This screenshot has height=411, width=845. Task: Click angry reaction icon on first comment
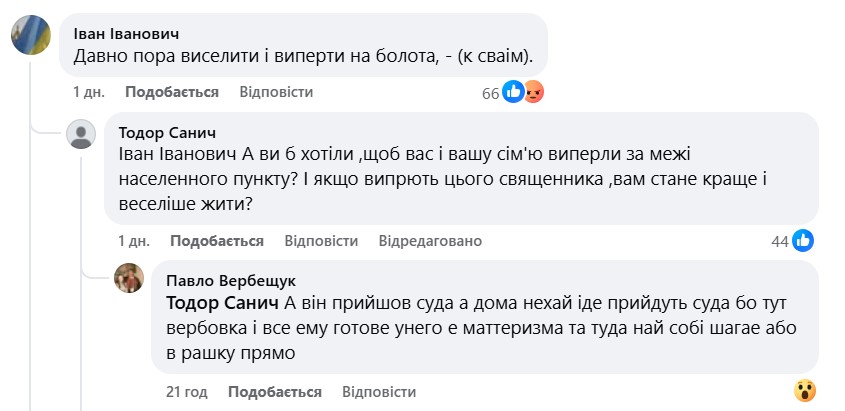pos(533,93)
